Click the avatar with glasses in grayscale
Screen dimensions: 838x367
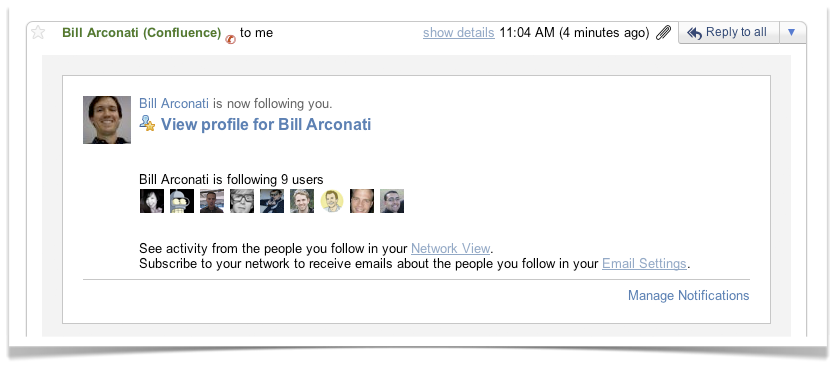pyautogui.click(x=242, y=201)
